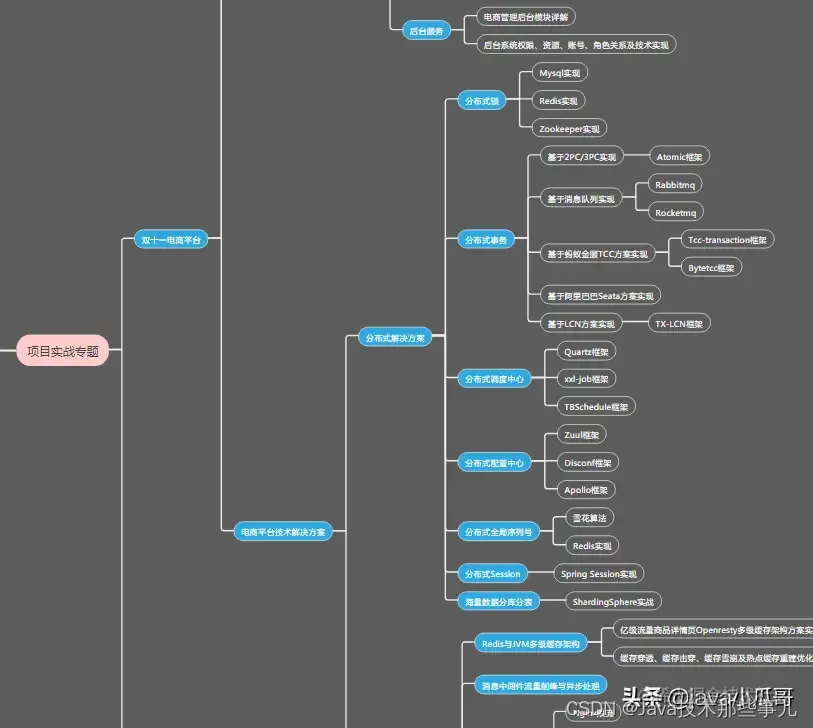Screen dimensions: 813x728
Task: Select the 分布式锁 node
Action: pos(482,101)
